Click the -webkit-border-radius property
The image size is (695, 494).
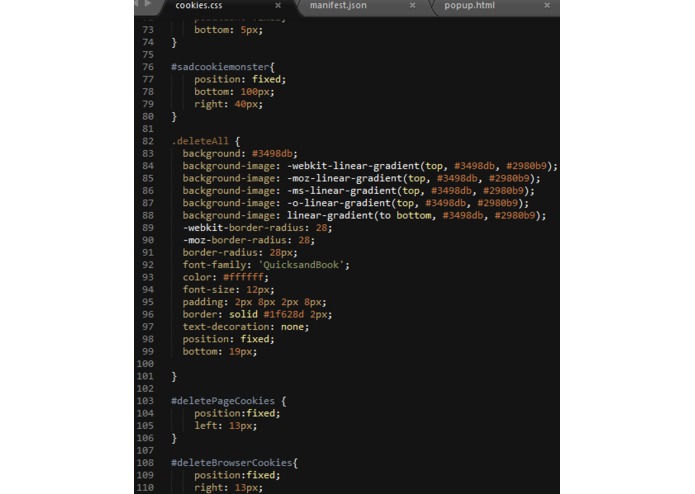[246, 228]
